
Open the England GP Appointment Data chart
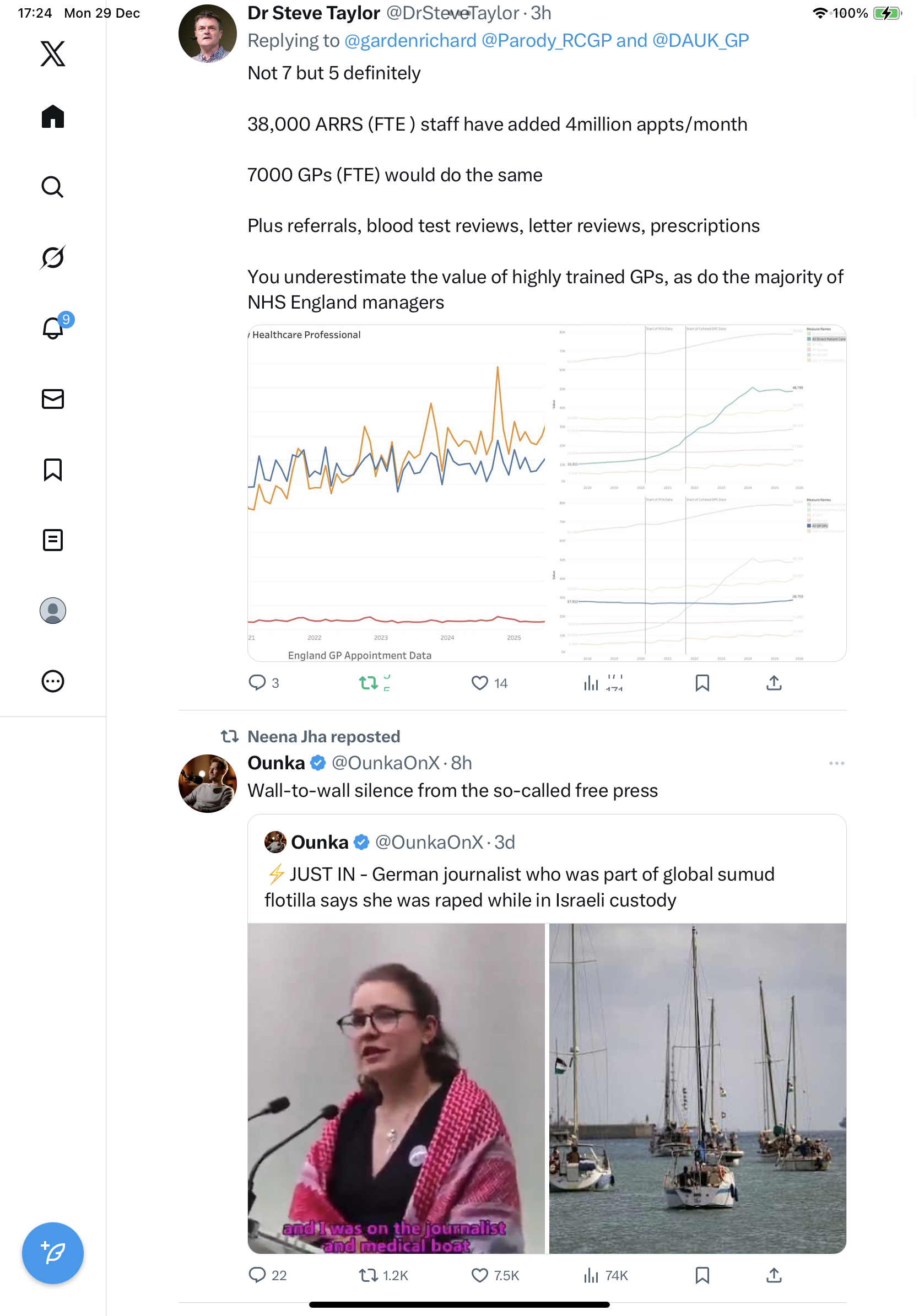(397, 493)
